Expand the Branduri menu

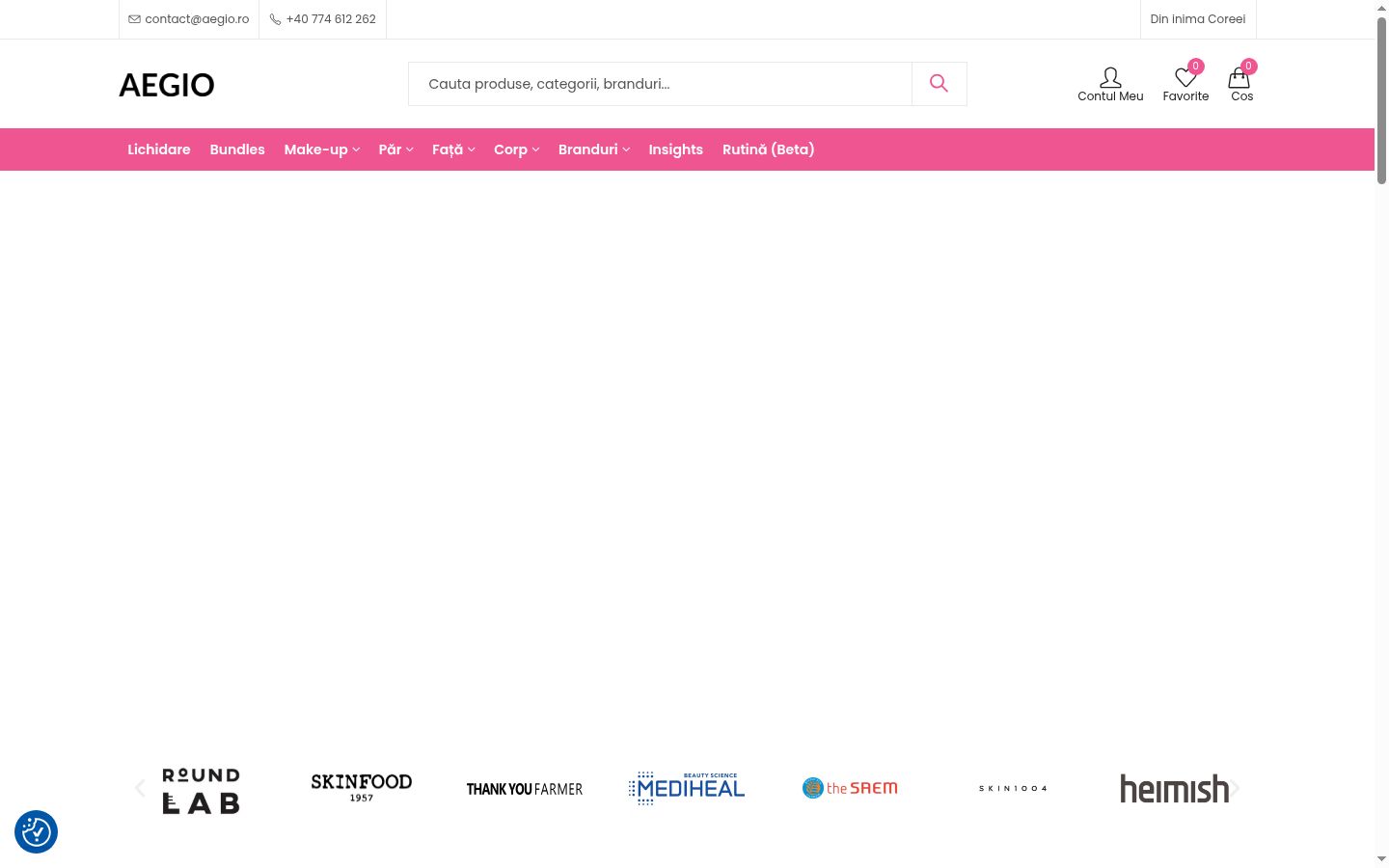pos(593,149)
